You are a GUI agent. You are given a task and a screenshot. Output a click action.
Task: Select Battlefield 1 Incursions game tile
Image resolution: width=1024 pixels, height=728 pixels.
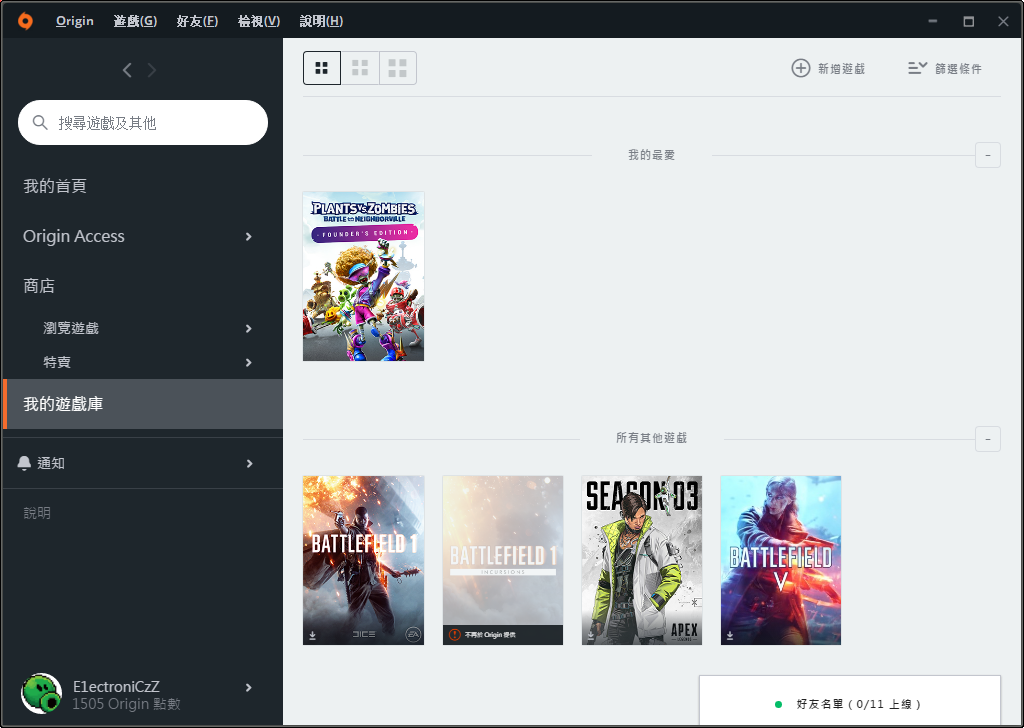coord(503,560)
